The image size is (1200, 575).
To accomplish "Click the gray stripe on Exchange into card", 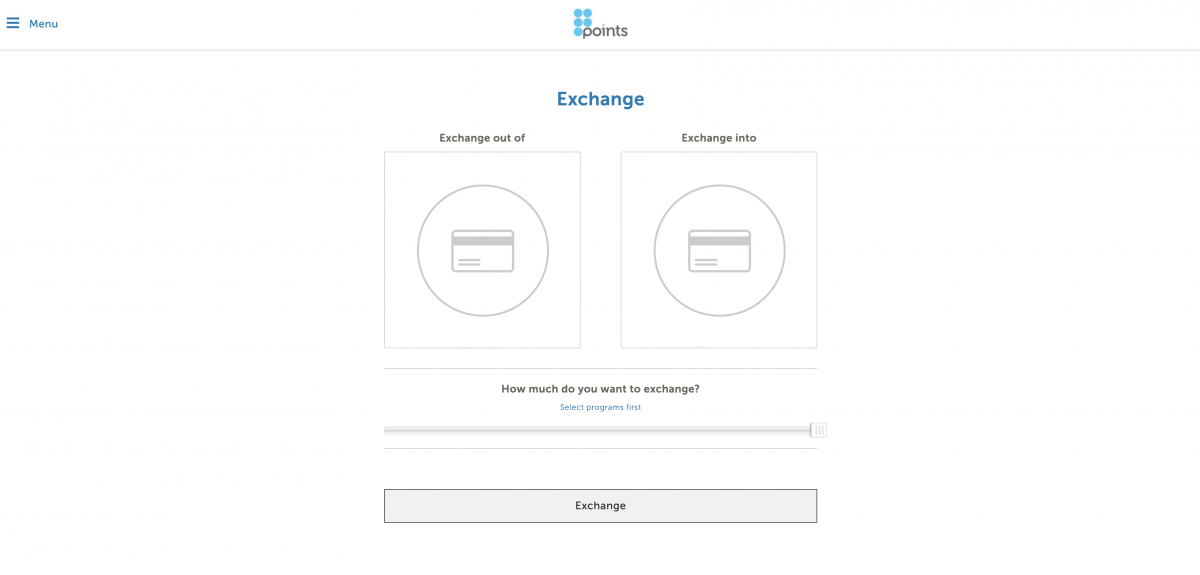I will pos(719,241).
